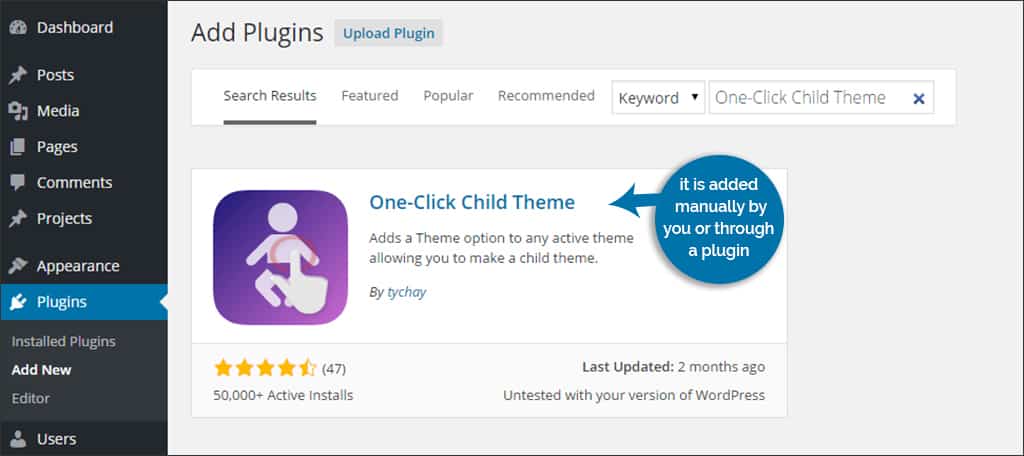Click the Pages sidebar icon
1024x456 pixels.
point(17,147)
